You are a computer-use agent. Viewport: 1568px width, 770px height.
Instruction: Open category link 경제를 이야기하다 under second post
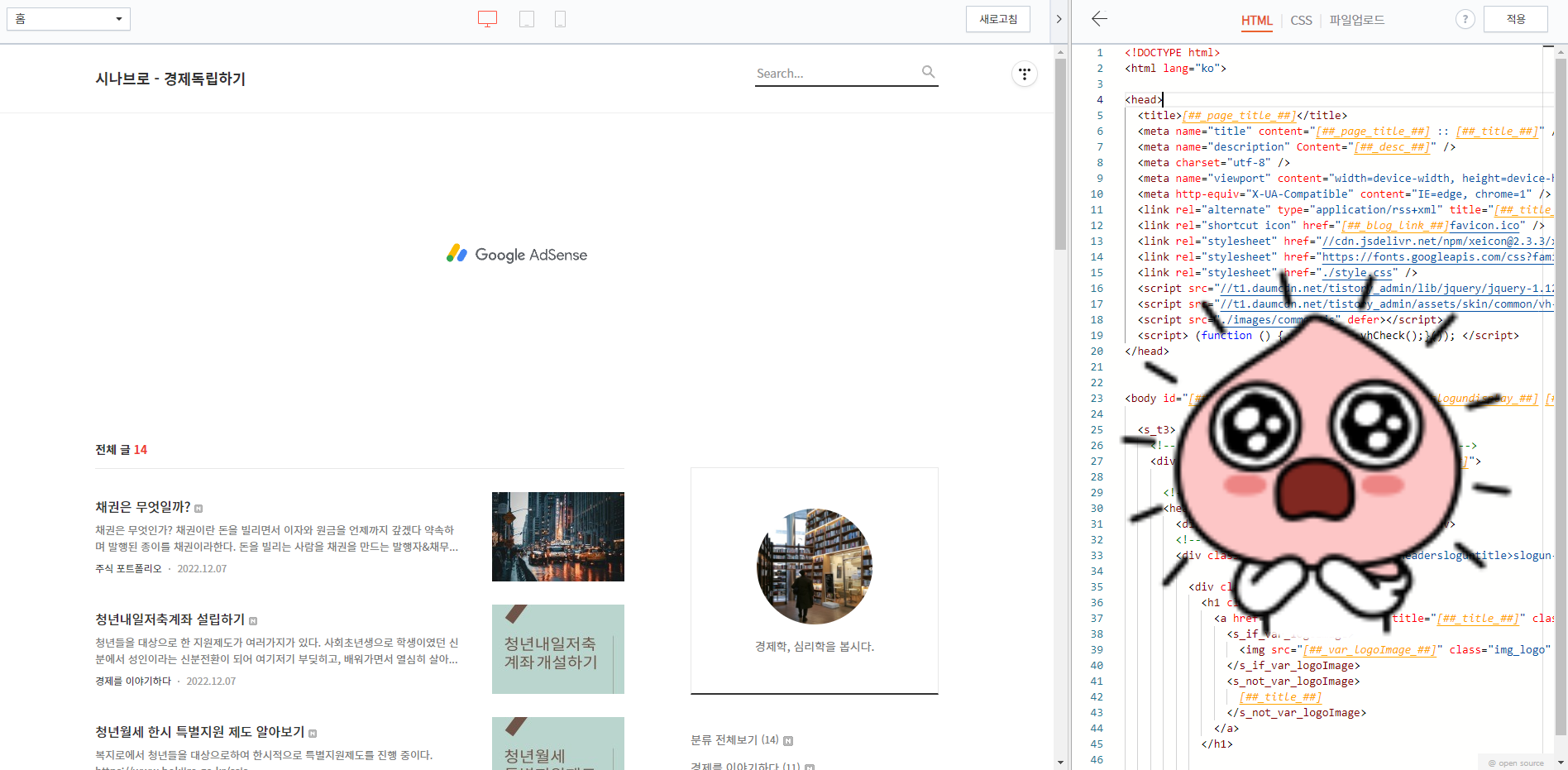[x=133, y=681]
